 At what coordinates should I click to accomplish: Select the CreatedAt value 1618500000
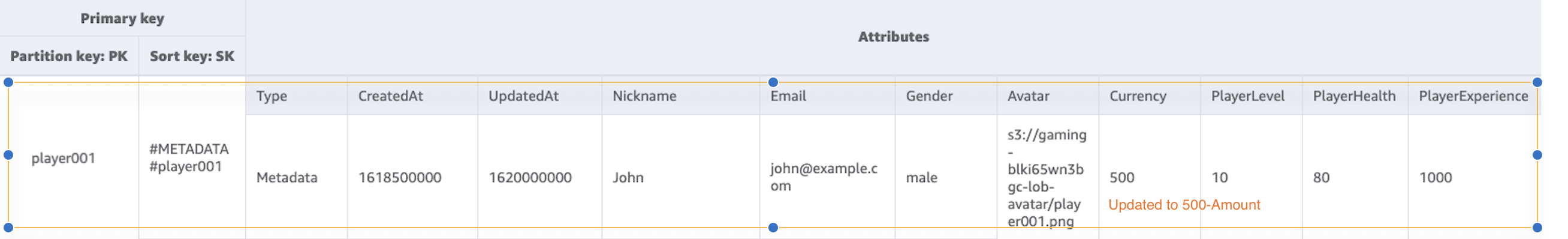point(400,178)
